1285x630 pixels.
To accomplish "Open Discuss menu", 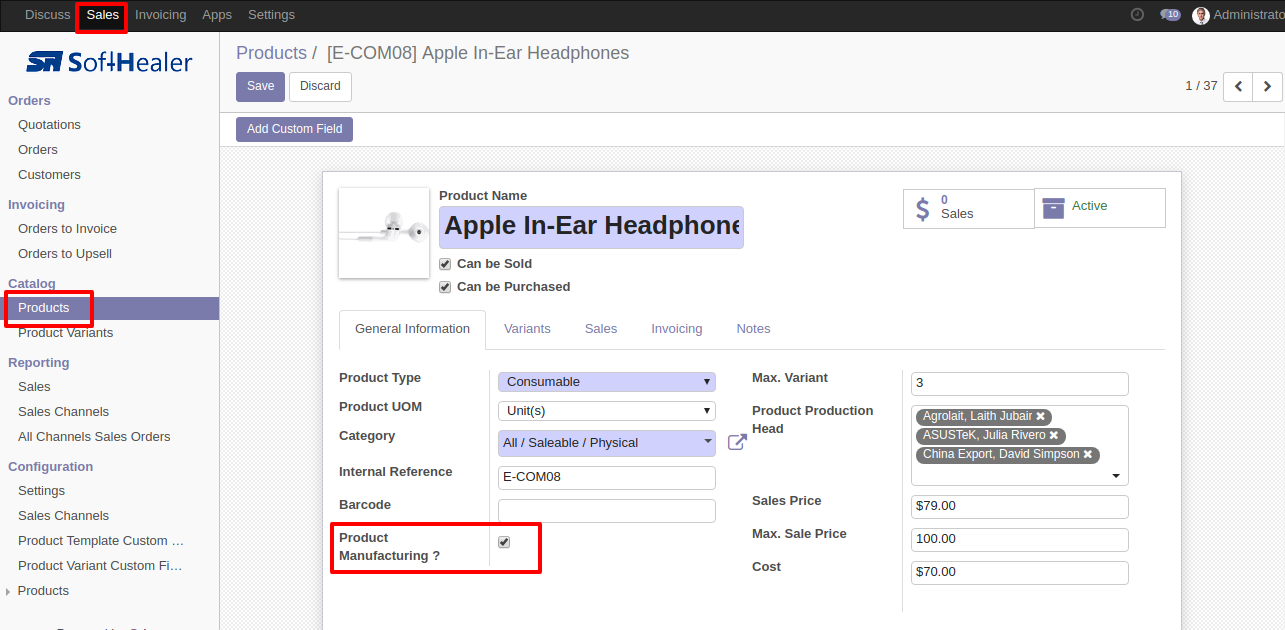I will click(47, 15).
